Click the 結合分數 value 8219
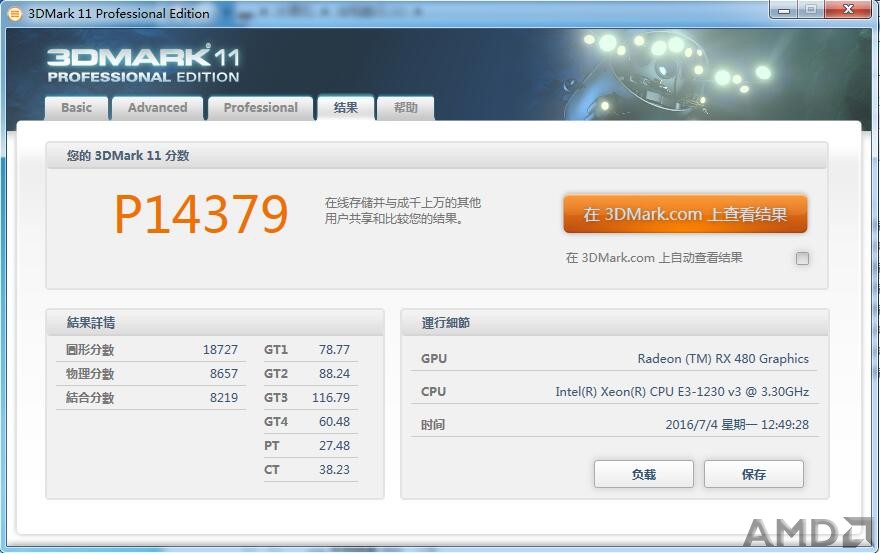Viewport: 880px width, 553px height. click(x=224, y=398)
